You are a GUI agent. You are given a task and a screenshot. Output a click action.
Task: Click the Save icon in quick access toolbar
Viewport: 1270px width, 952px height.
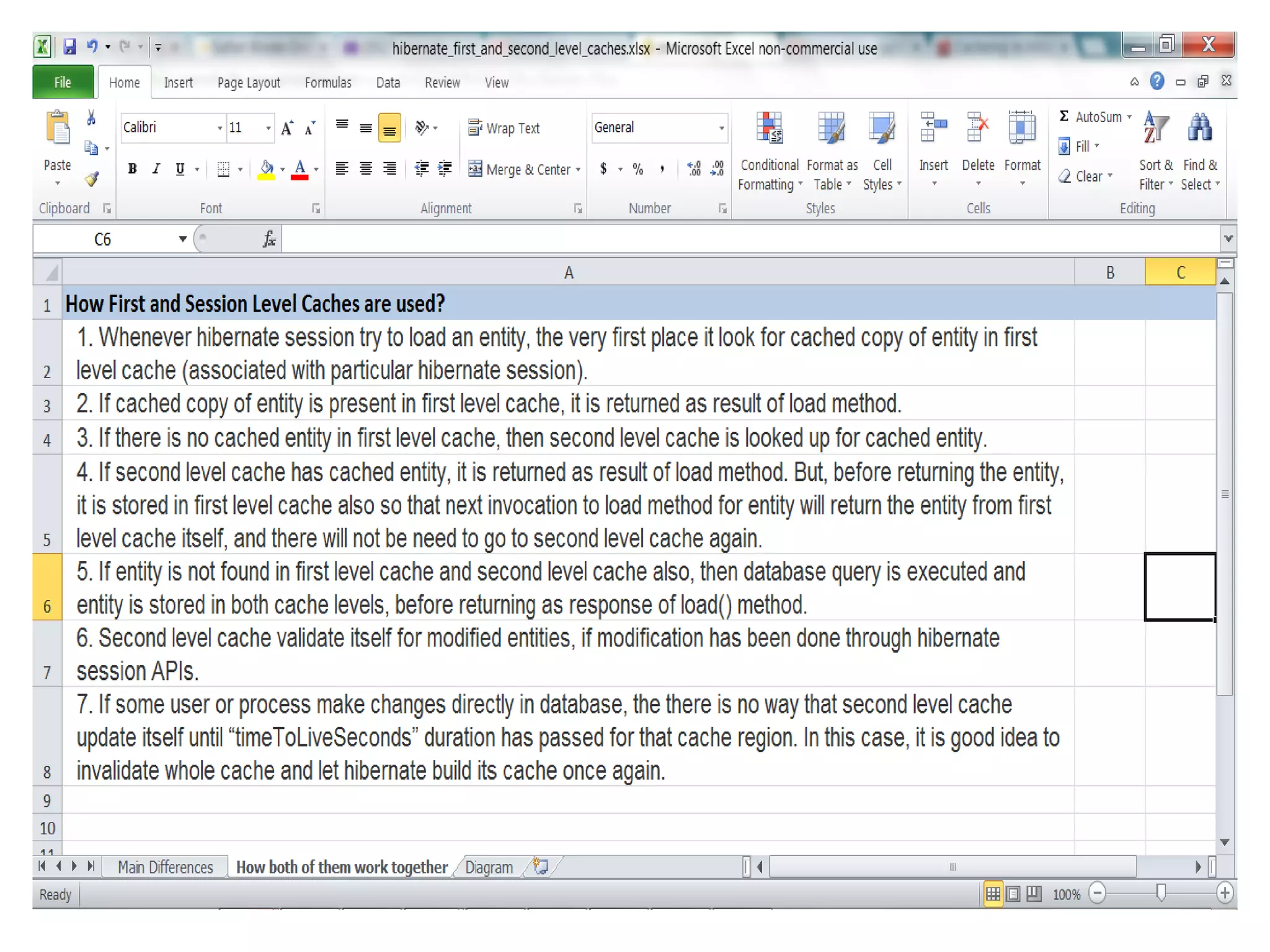pos(69,47)
